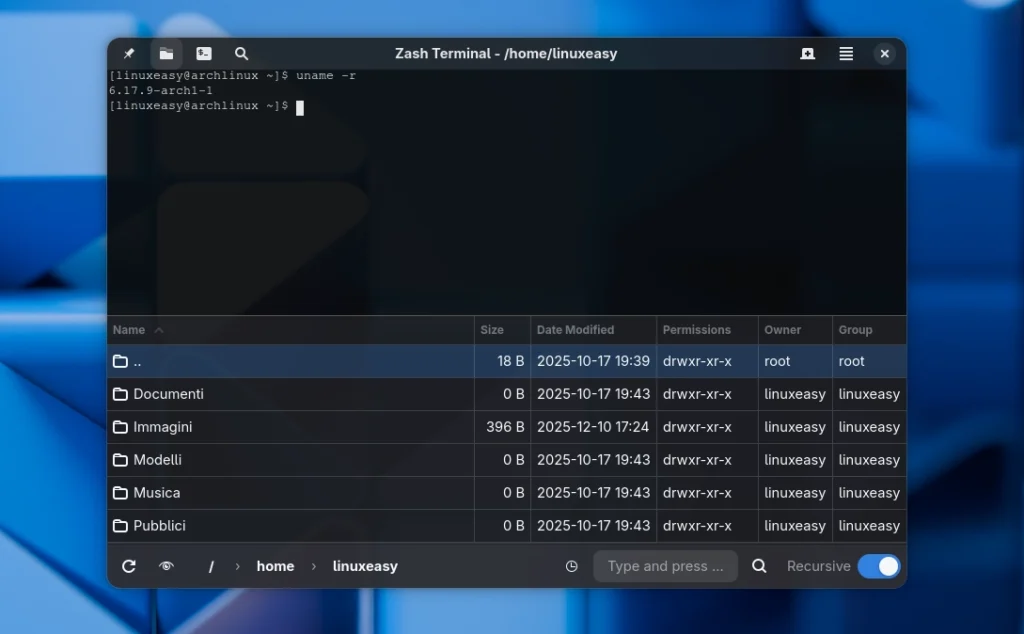Screen dimensions: 1024x634
Task: Open terminal search with the magnifier icon
Action: pyautogui.click(x=241, y=54)
